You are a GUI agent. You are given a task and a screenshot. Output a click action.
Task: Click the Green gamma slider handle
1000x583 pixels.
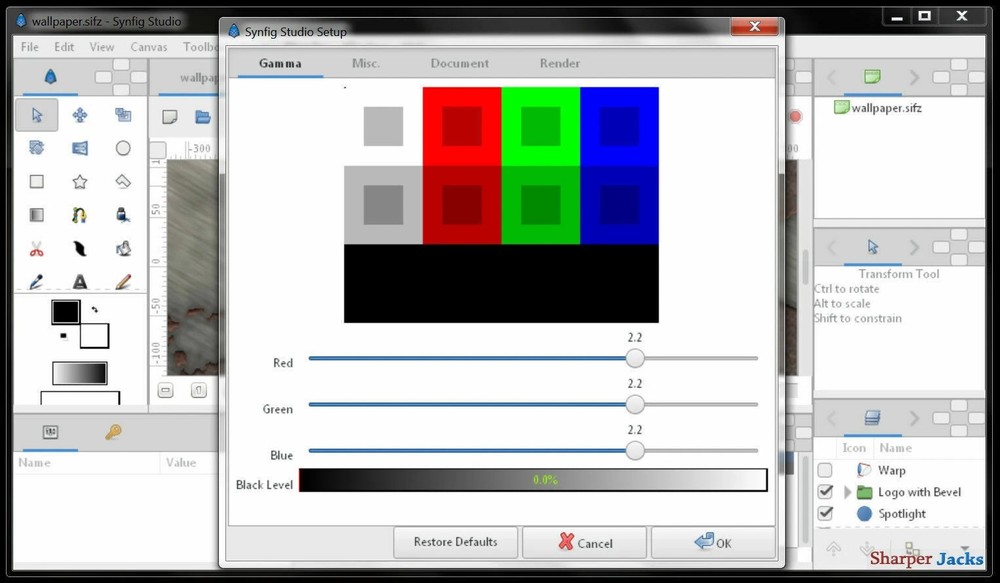[635, 404]
